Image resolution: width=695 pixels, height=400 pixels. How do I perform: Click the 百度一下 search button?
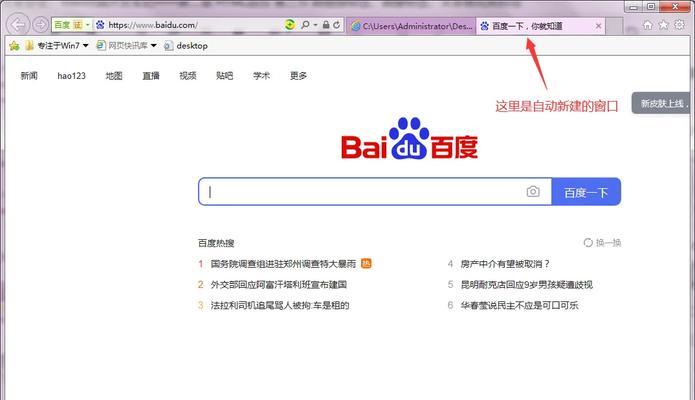(x=586, y=192)
